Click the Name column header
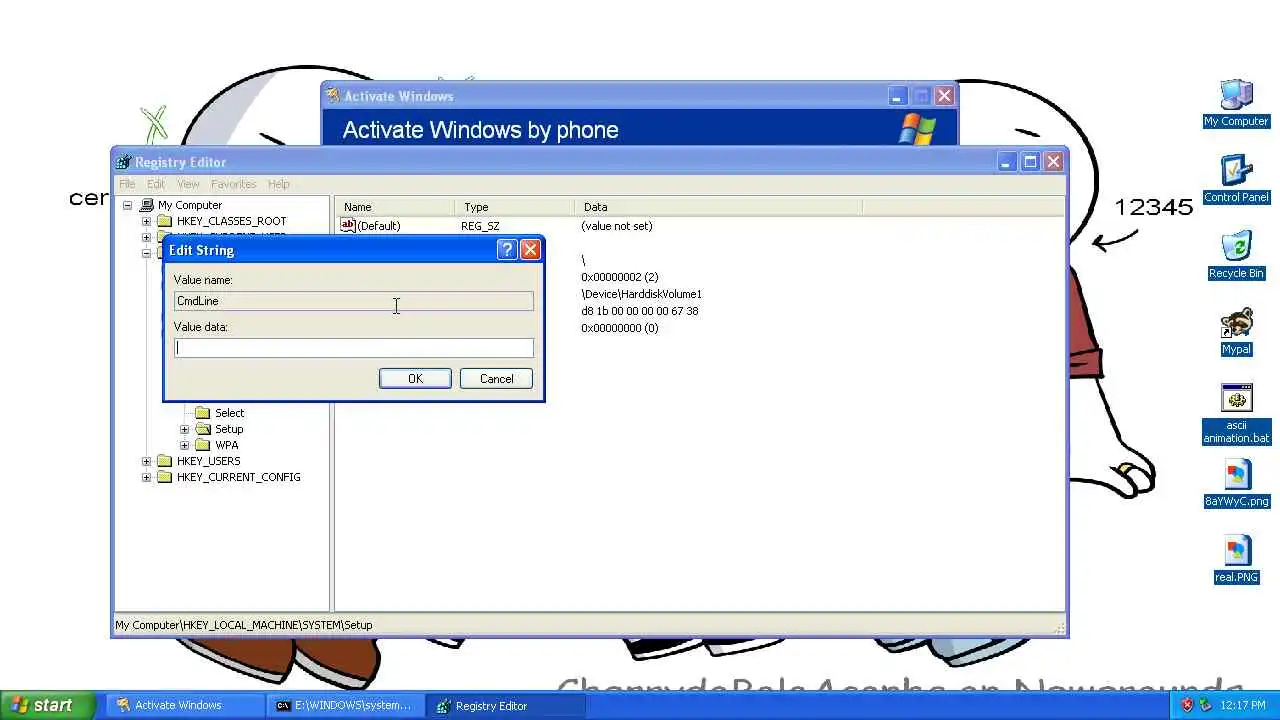Screen dimensions: 1280x720 (395, 207)
